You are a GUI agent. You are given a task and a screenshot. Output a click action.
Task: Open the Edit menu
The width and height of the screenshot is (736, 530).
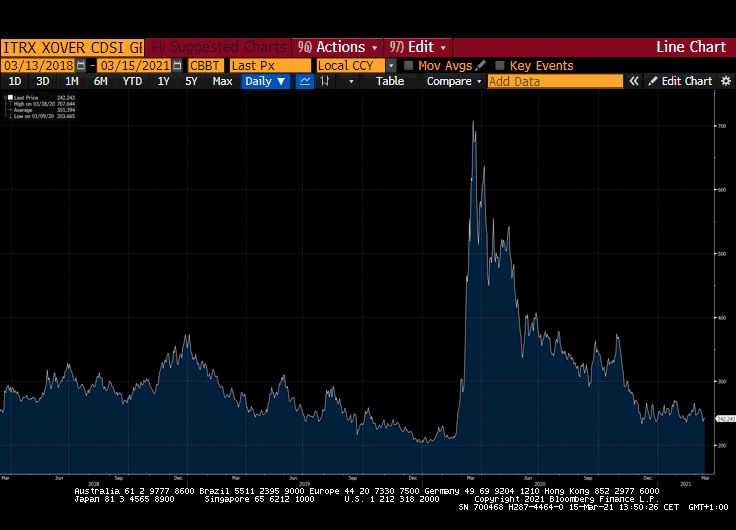coord(418,47)
